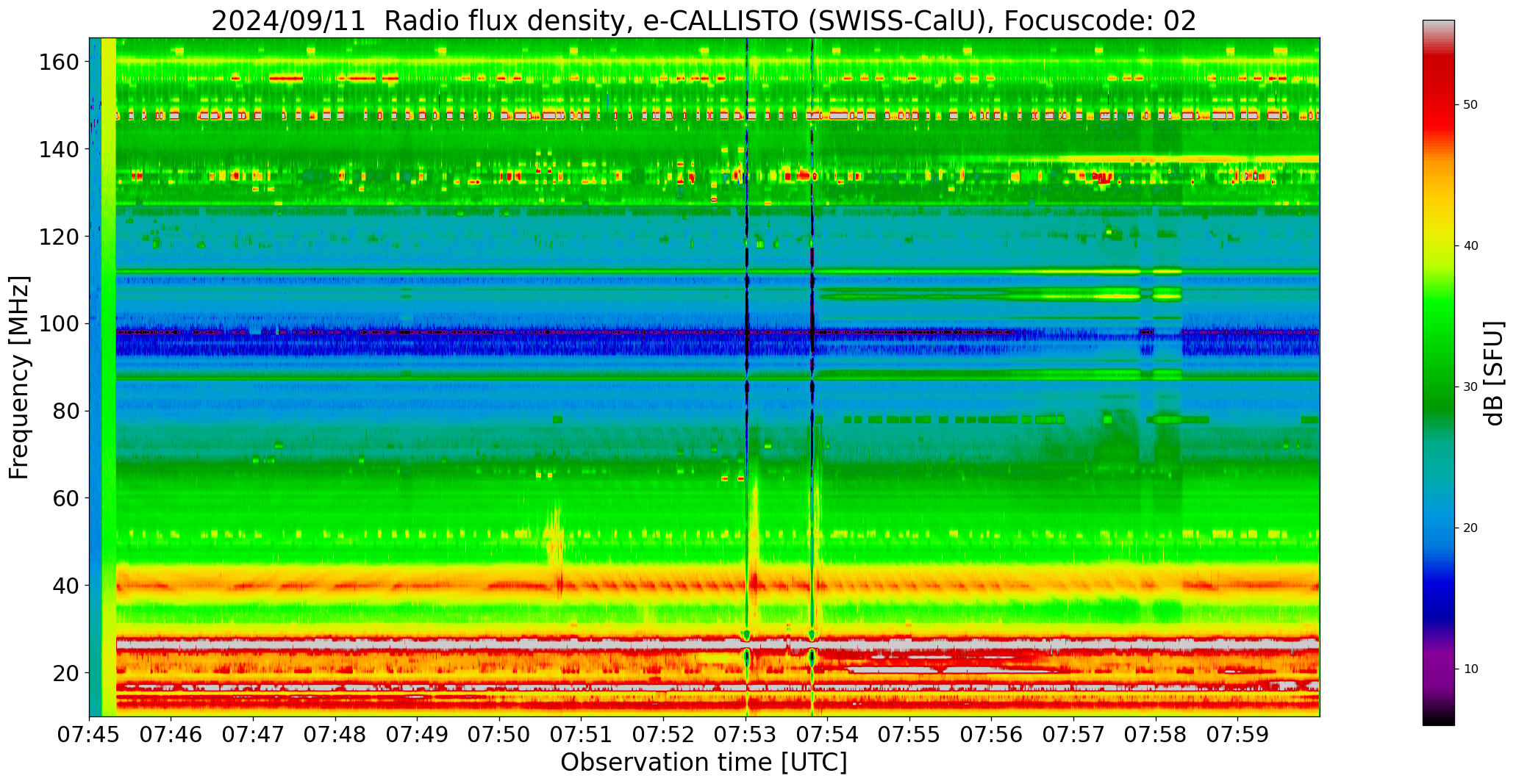The height and width of the screenshot is (784, 1516).
Task: Click the colorbar 40 dB tick label
Action: [1470, 246]
